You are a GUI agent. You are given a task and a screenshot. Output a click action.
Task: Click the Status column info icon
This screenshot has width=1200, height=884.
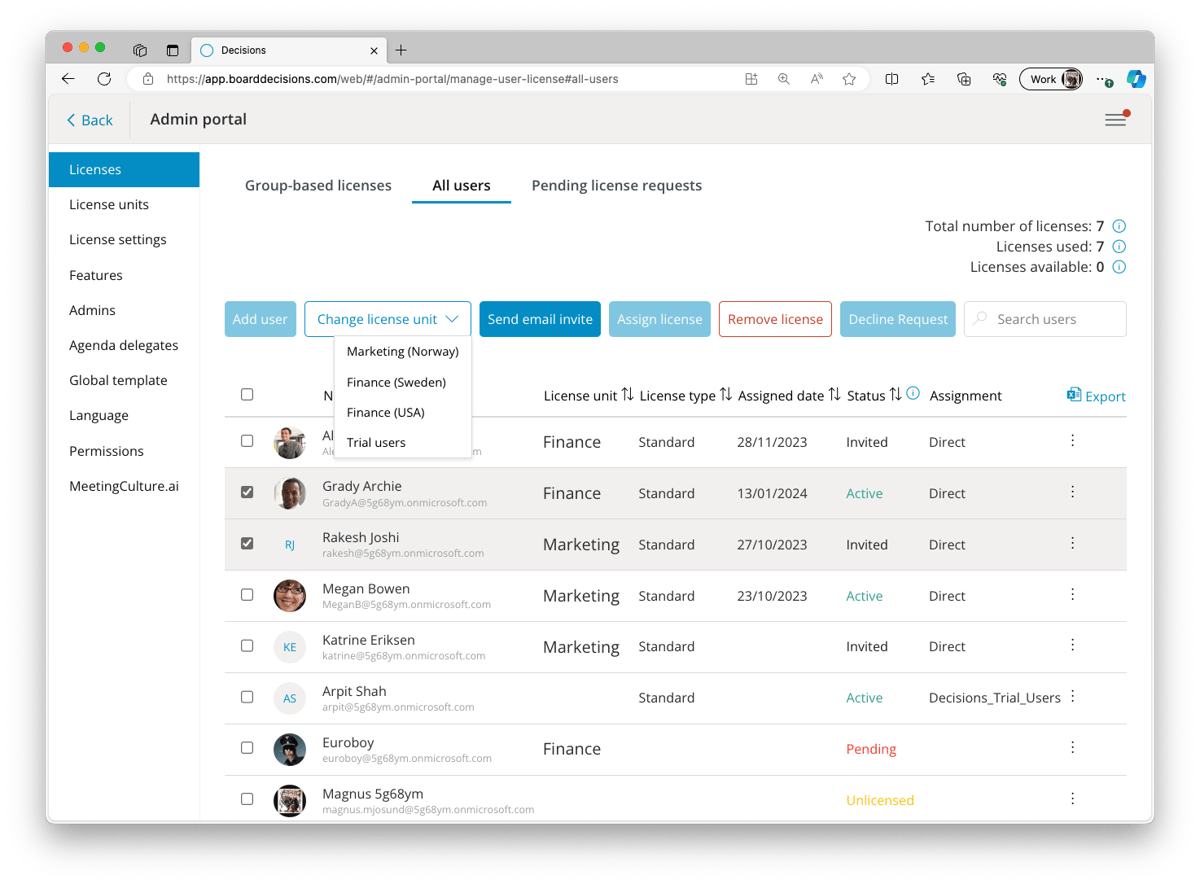click(912, 395)
